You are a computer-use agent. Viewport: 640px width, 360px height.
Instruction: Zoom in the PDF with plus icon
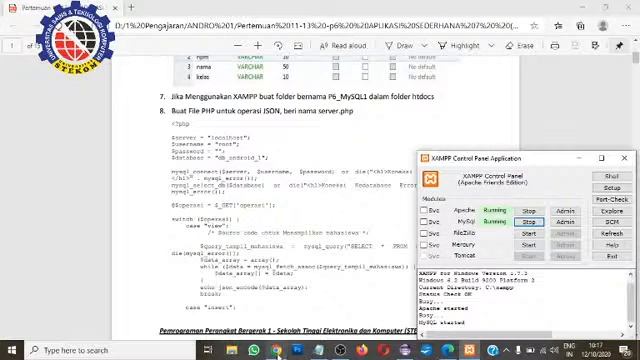[258, 46]
